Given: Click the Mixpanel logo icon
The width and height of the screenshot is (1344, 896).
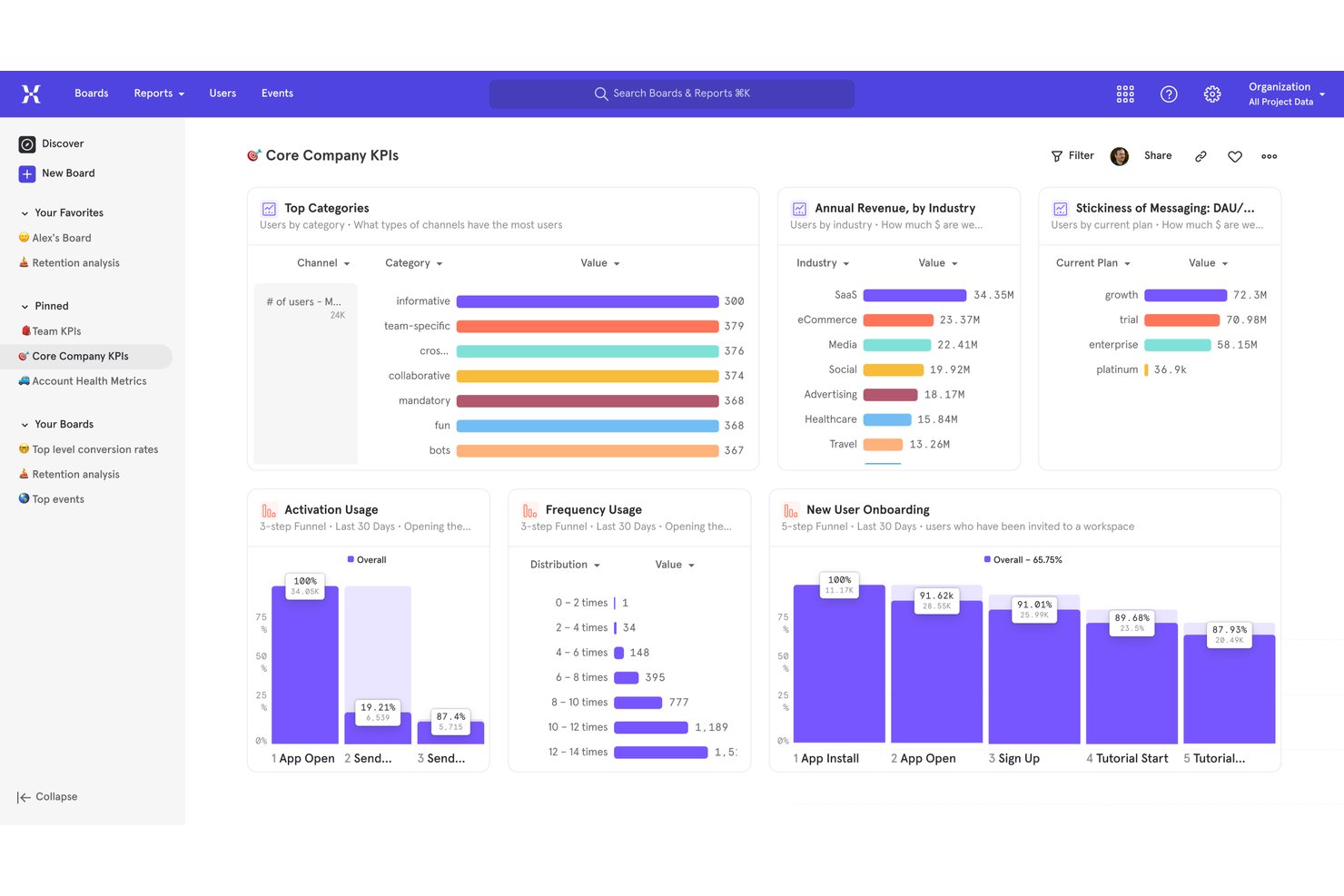Looking at the screenshot, I should click(31, 94).
